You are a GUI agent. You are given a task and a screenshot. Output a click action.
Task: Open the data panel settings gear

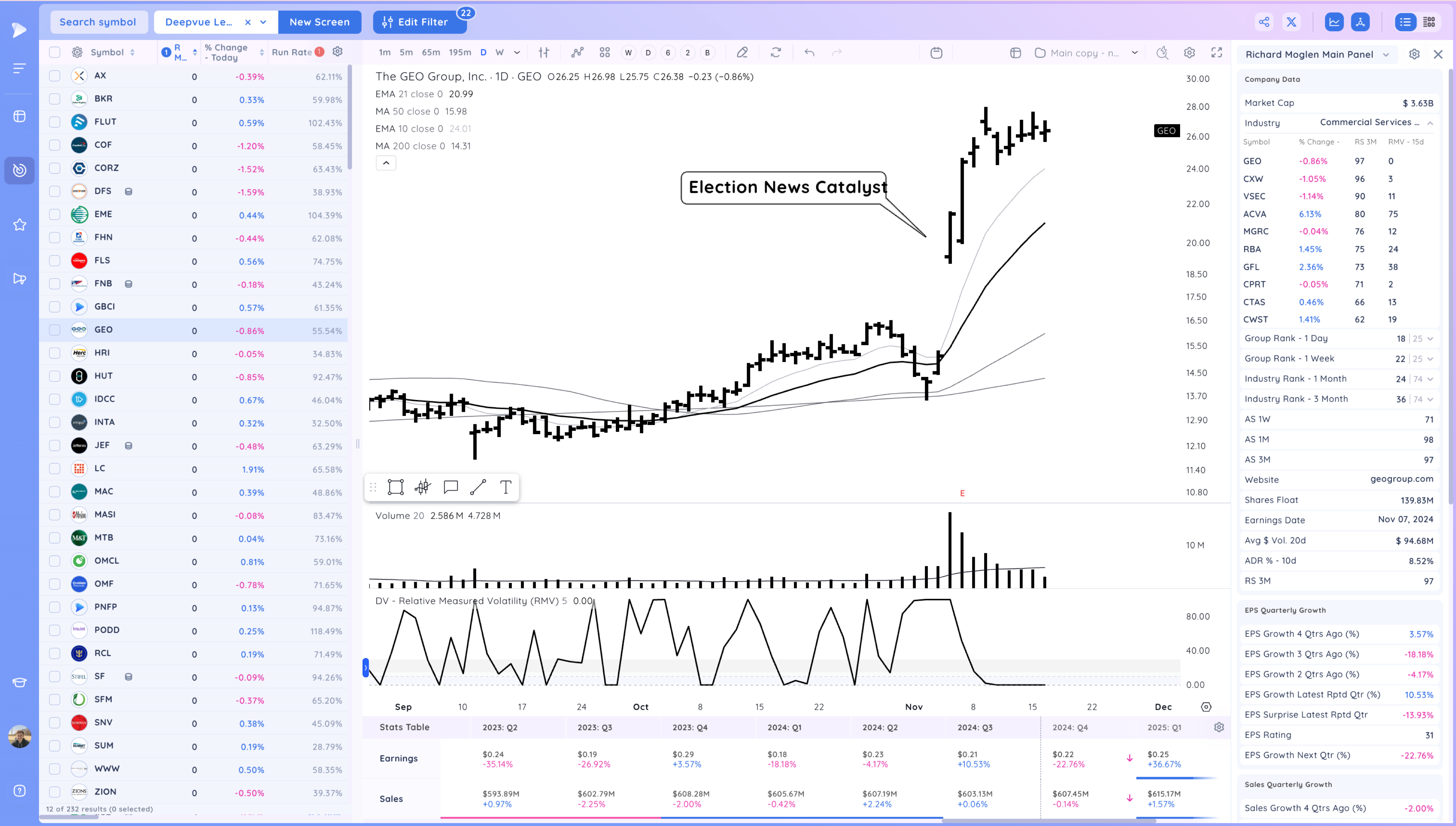pyautogui.click(x=1415, y=55)
